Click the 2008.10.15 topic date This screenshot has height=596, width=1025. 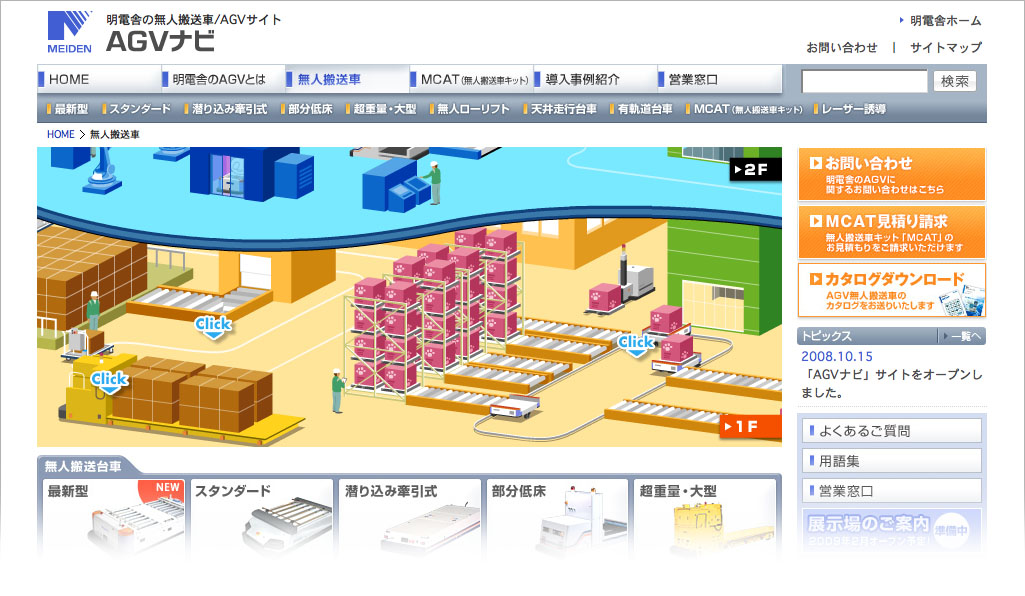tap(837, 357)
